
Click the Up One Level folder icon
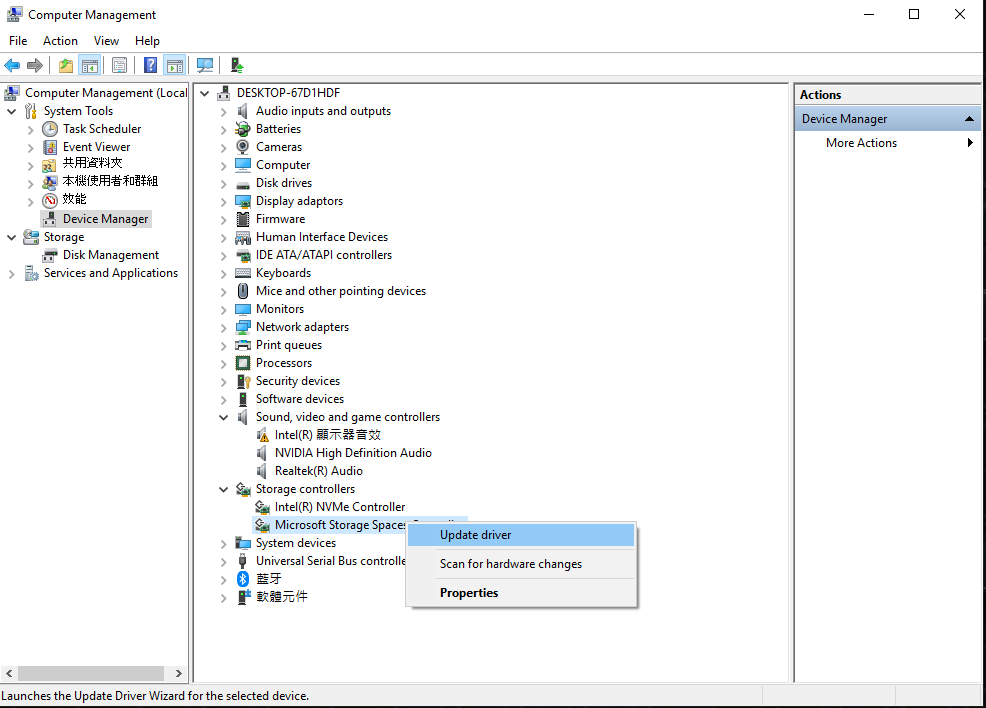(66, 66)
